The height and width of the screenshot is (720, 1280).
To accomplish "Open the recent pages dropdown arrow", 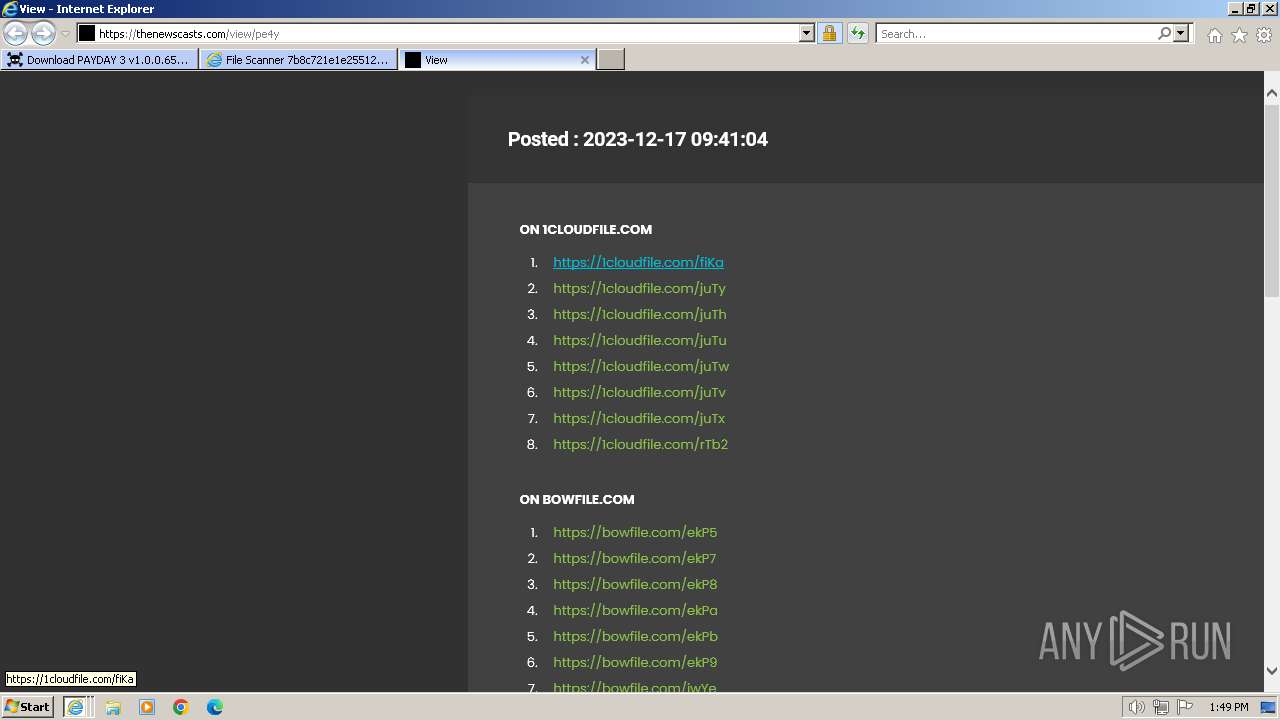I will [x=65, y=34].
